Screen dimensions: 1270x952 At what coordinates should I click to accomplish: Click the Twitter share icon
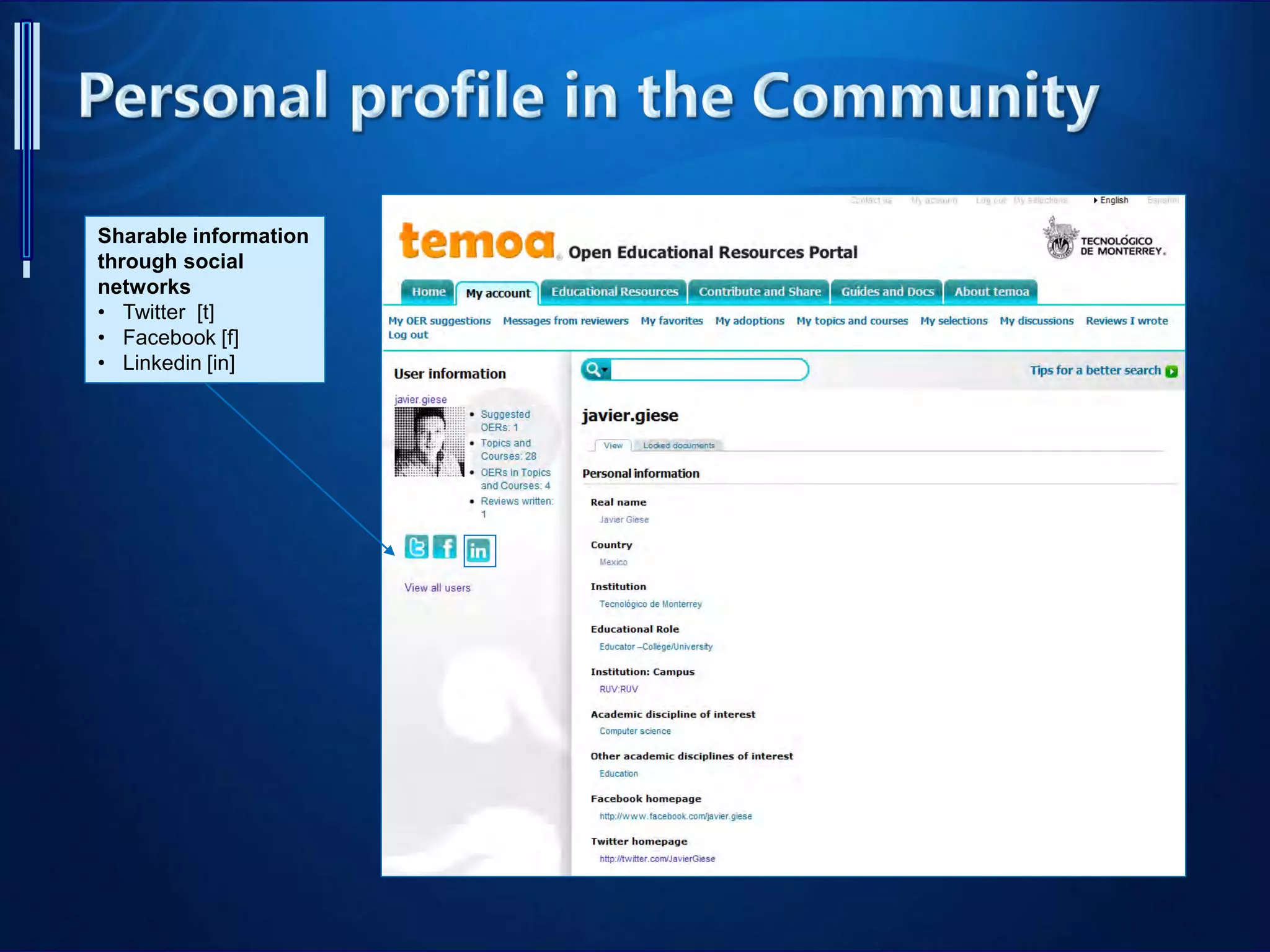[x=416, y=547]
